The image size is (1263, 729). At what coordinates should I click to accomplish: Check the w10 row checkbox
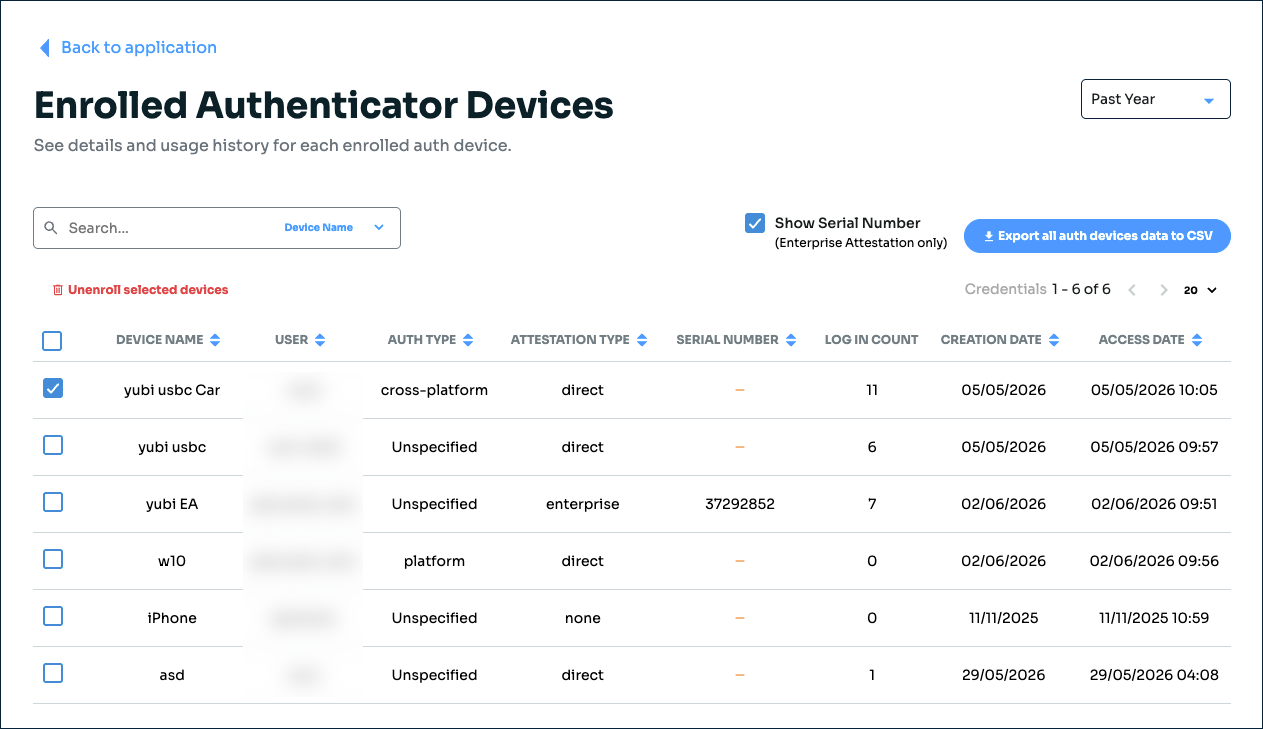pos(53,559)
